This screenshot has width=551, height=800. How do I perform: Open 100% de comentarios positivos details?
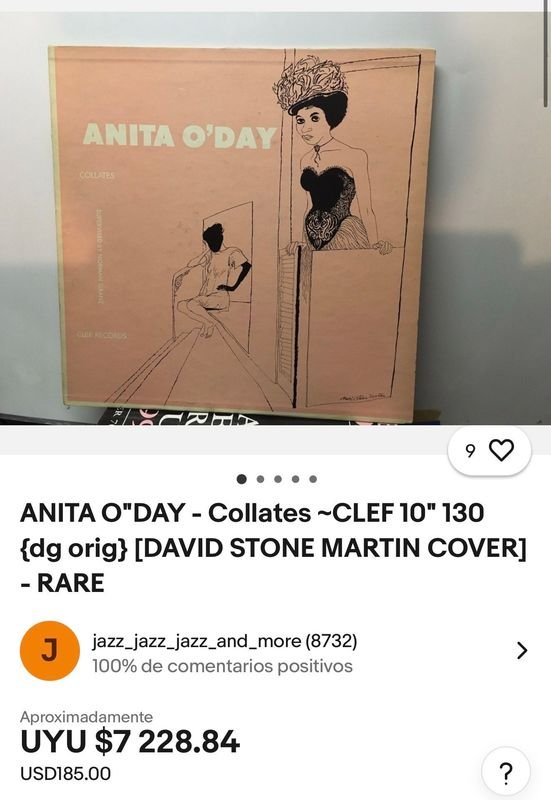(x=222, y=666)
